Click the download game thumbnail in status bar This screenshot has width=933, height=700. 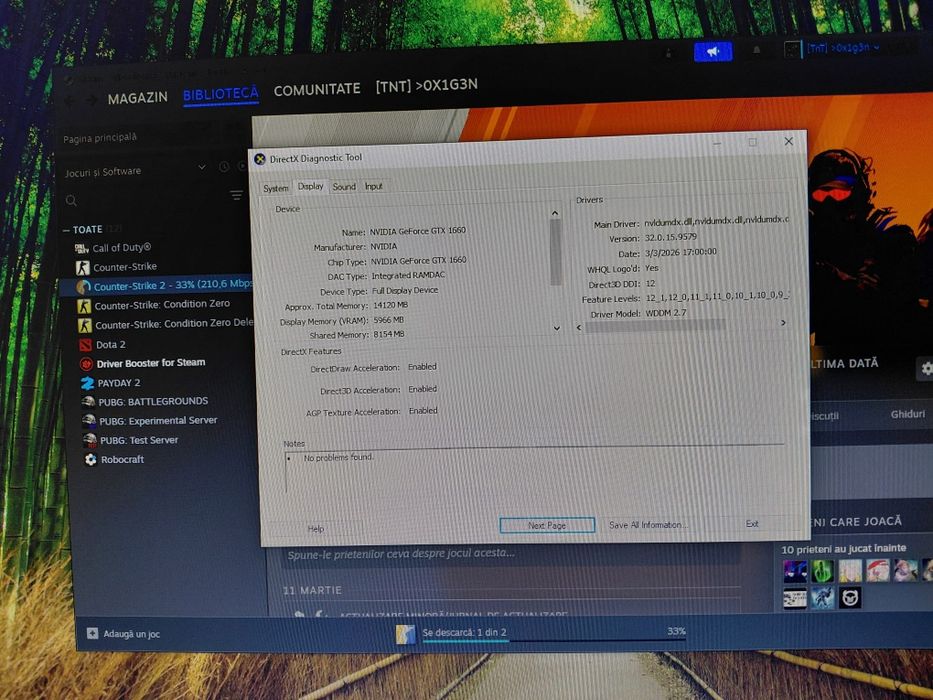click(406, 635)
